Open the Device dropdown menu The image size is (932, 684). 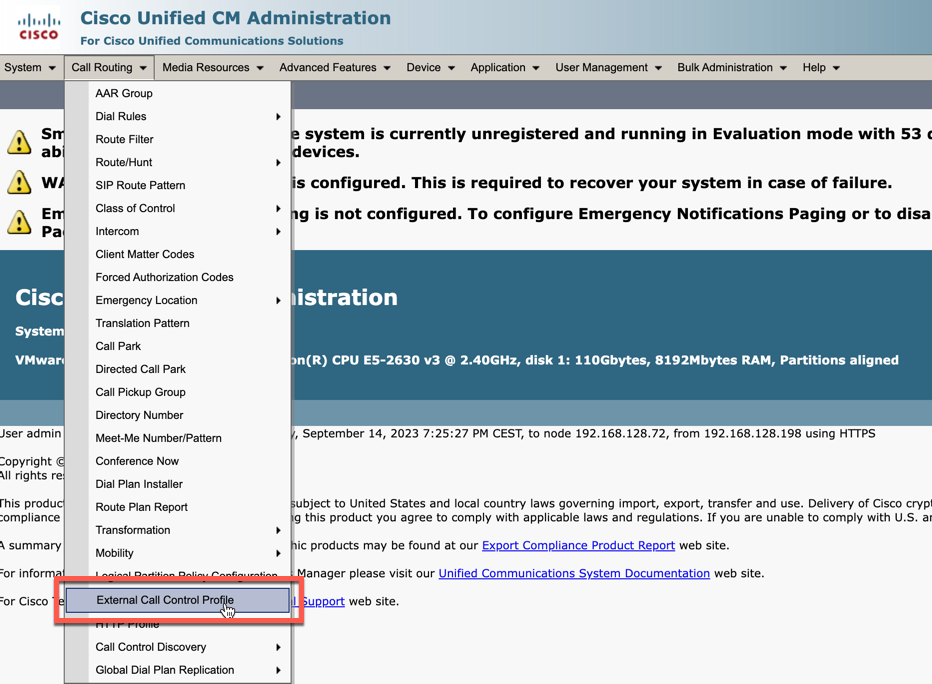point(430,68)
